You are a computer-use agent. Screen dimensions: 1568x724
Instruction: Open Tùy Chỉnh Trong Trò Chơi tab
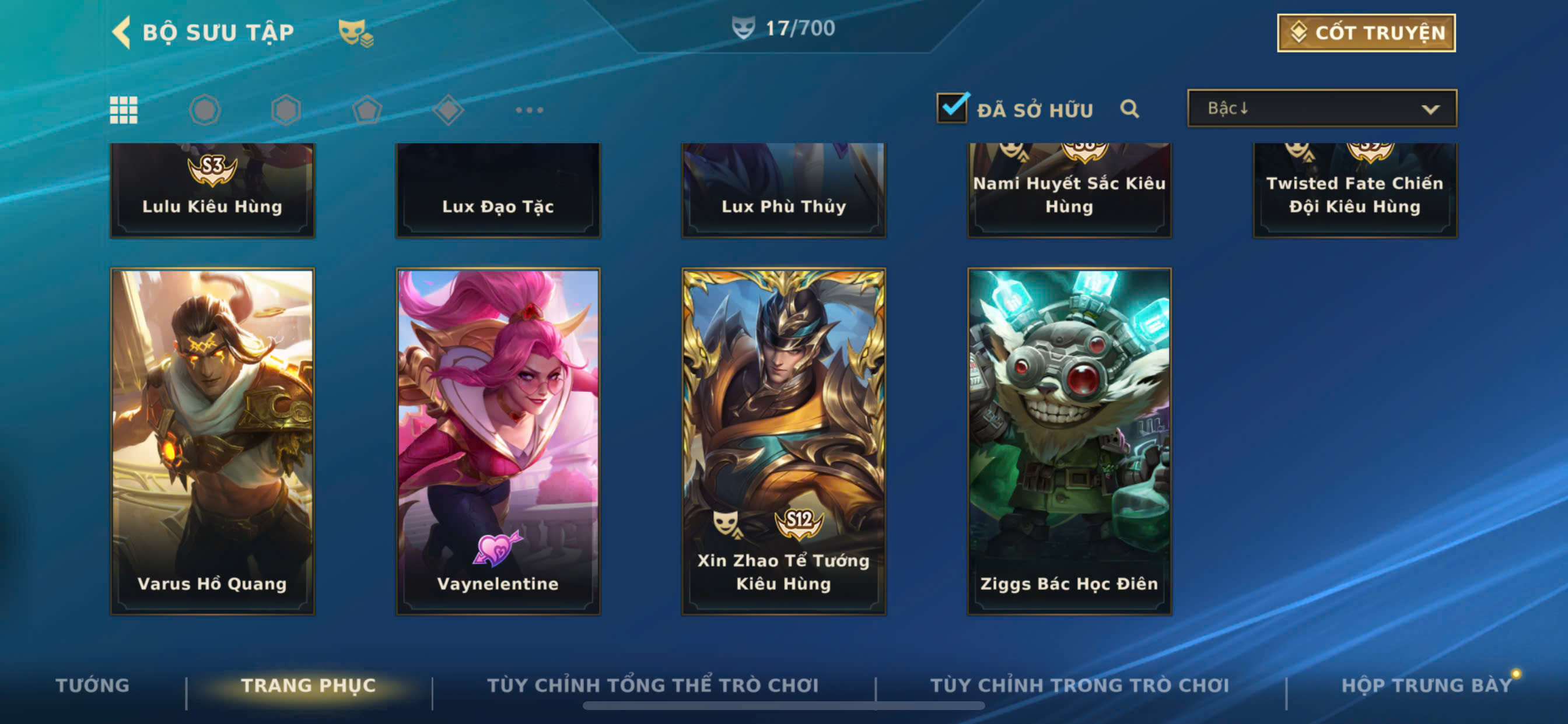tap(1079, 685)
